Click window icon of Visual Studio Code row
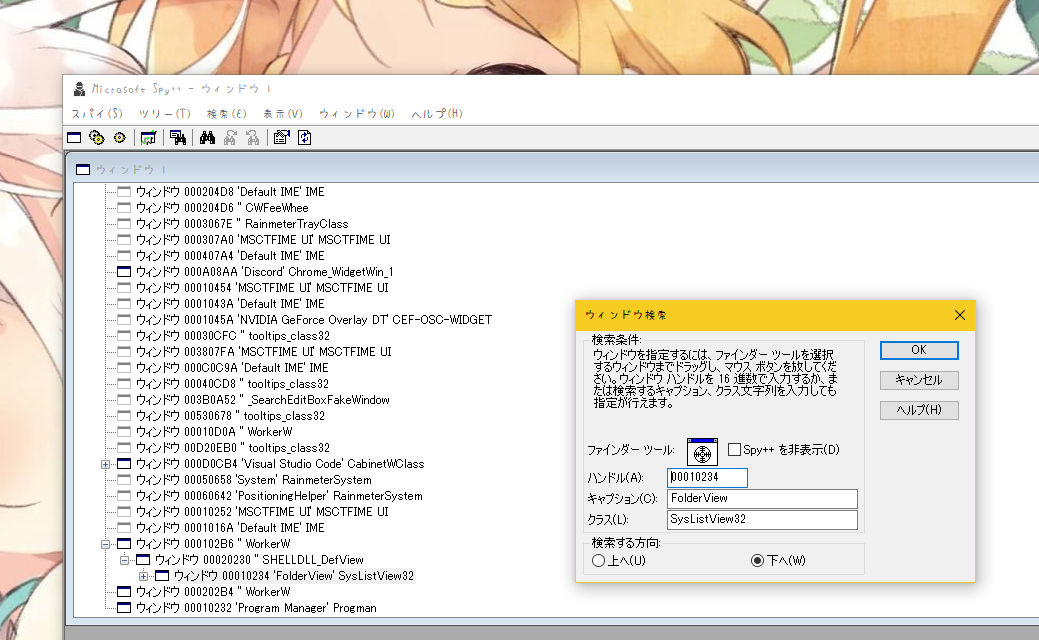Screen dimensions: 1039x640 124,464
